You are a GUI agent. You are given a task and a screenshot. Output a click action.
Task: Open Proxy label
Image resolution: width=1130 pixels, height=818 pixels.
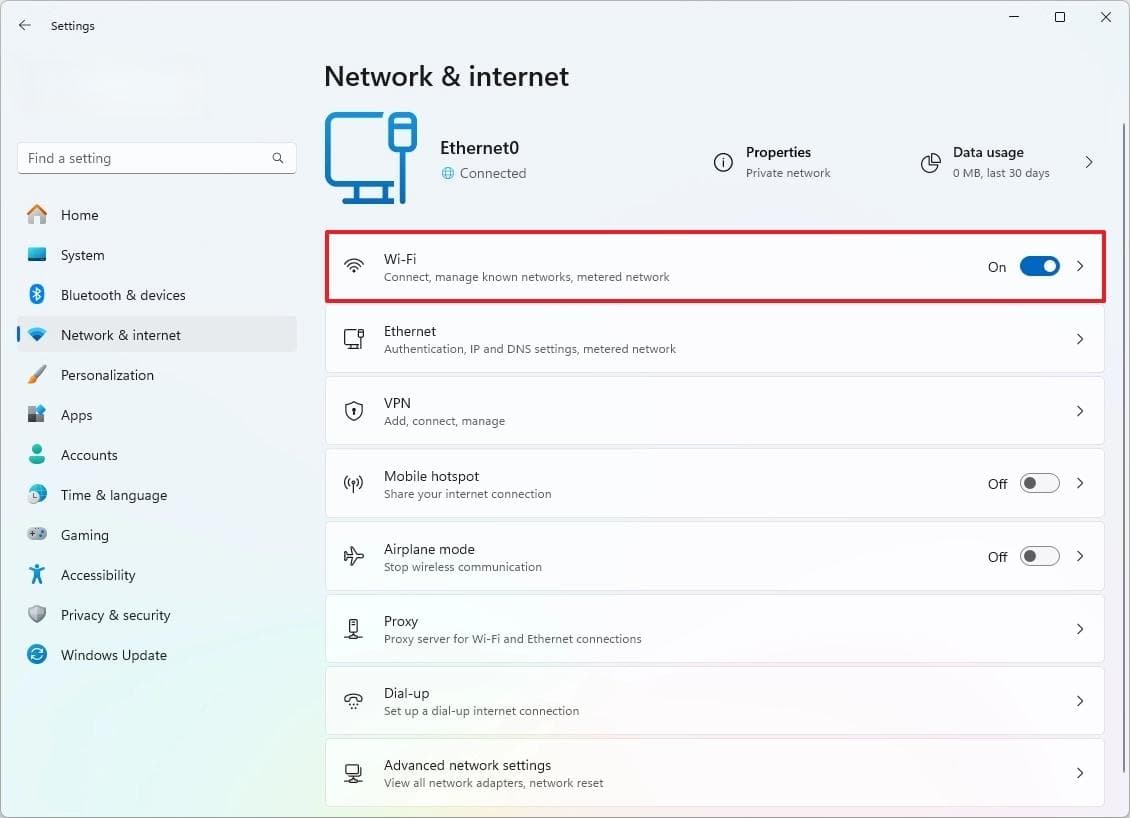coord(401,621)
